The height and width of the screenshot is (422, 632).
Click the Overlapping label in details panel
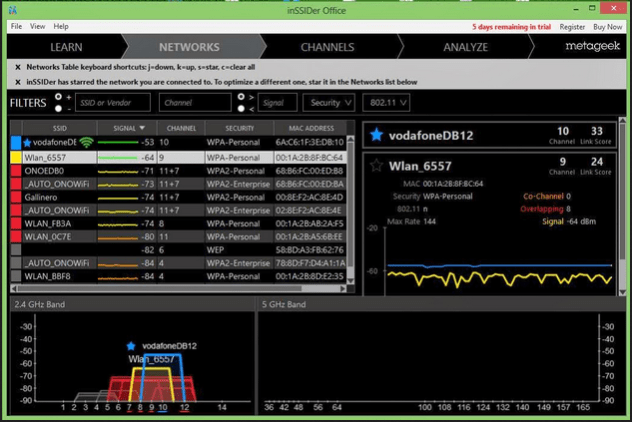point(542,209)
